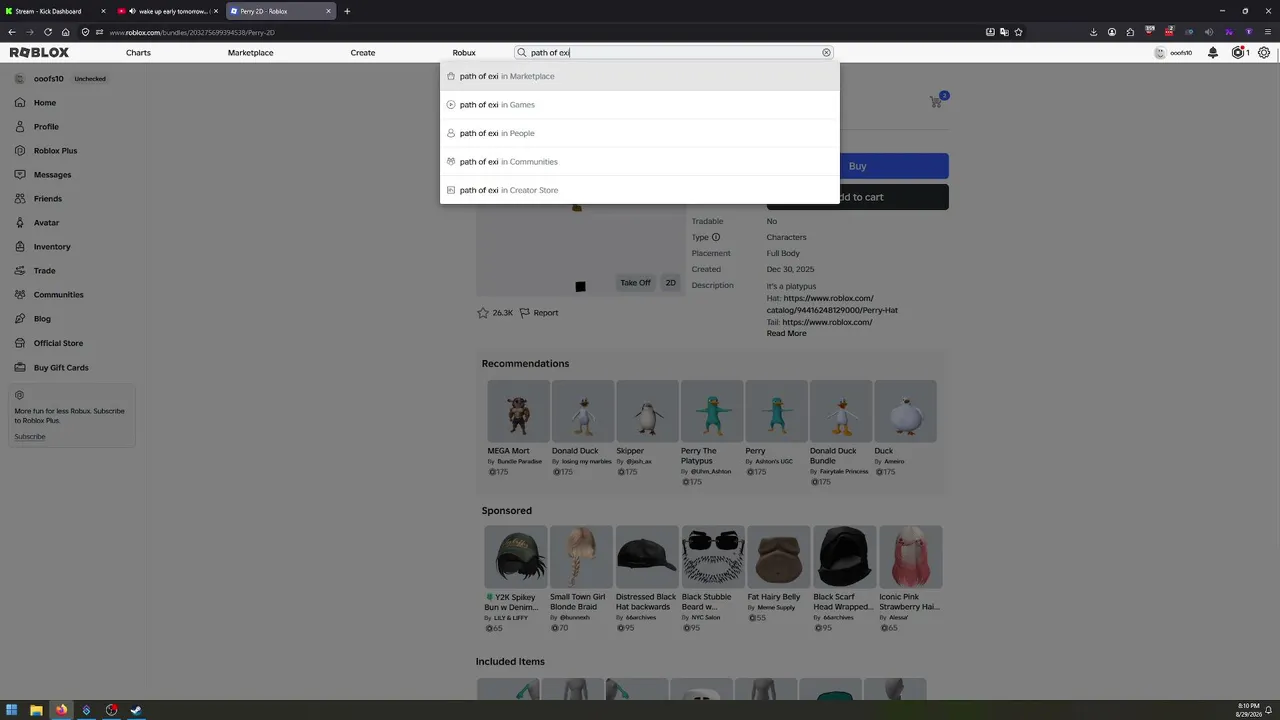Expand description with Read More
The height and width of the screenshot is (720, 1280).
786,333
